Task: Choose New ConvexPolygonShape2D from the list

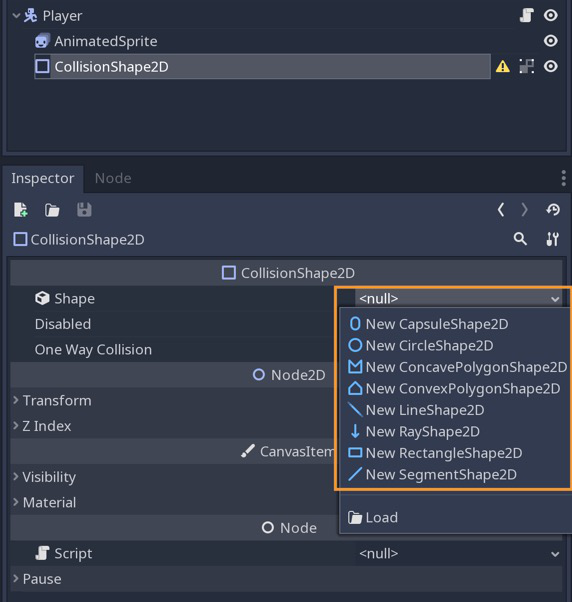Action: [456, 389]
